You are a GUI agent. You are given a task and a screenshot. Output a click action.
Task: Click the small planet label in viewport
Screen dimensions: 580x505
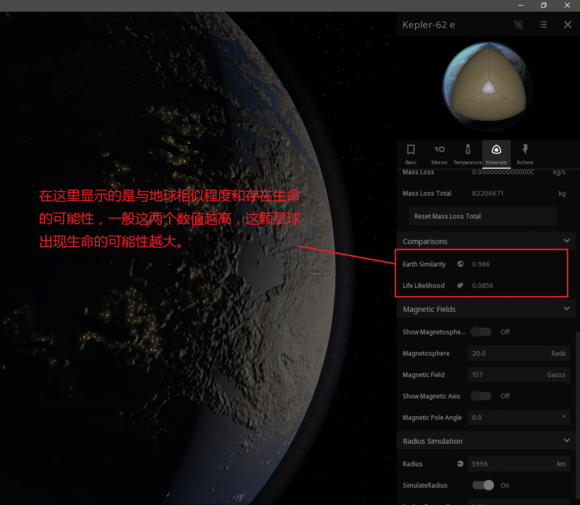[x=321, y=273]
